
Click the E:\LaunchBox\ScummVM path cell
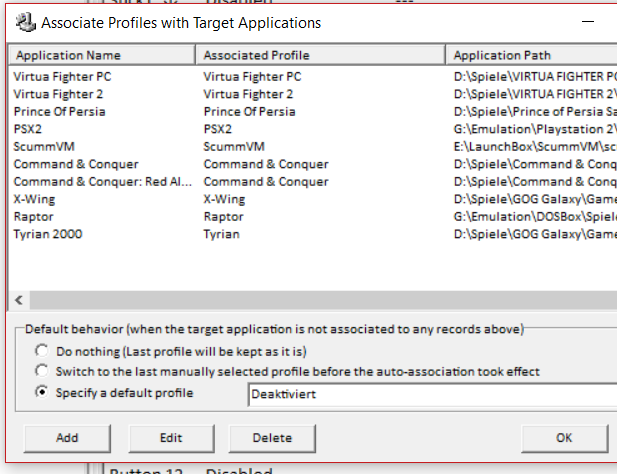(x=535, y=147)
